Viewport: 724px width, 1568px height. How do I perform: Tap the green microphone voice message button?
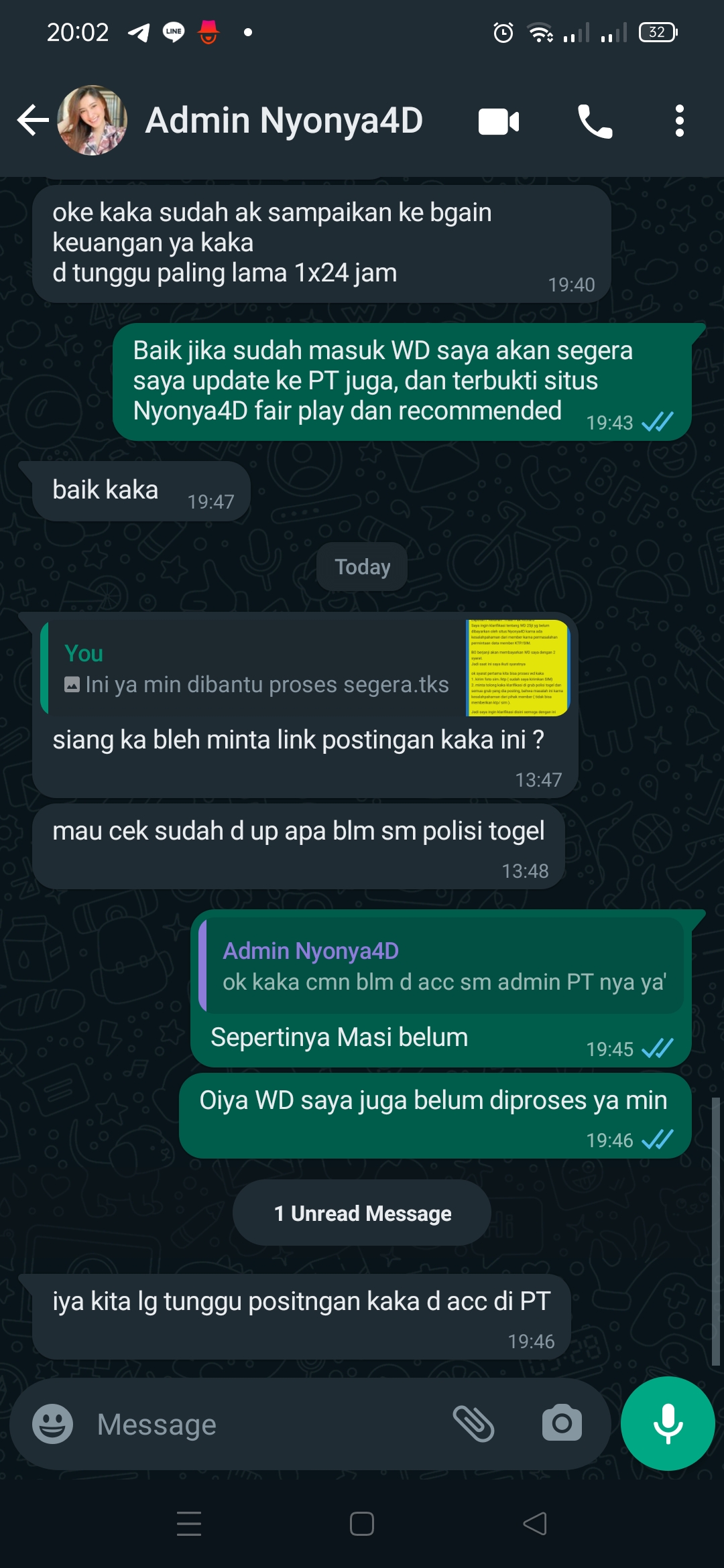(668, 1423)
